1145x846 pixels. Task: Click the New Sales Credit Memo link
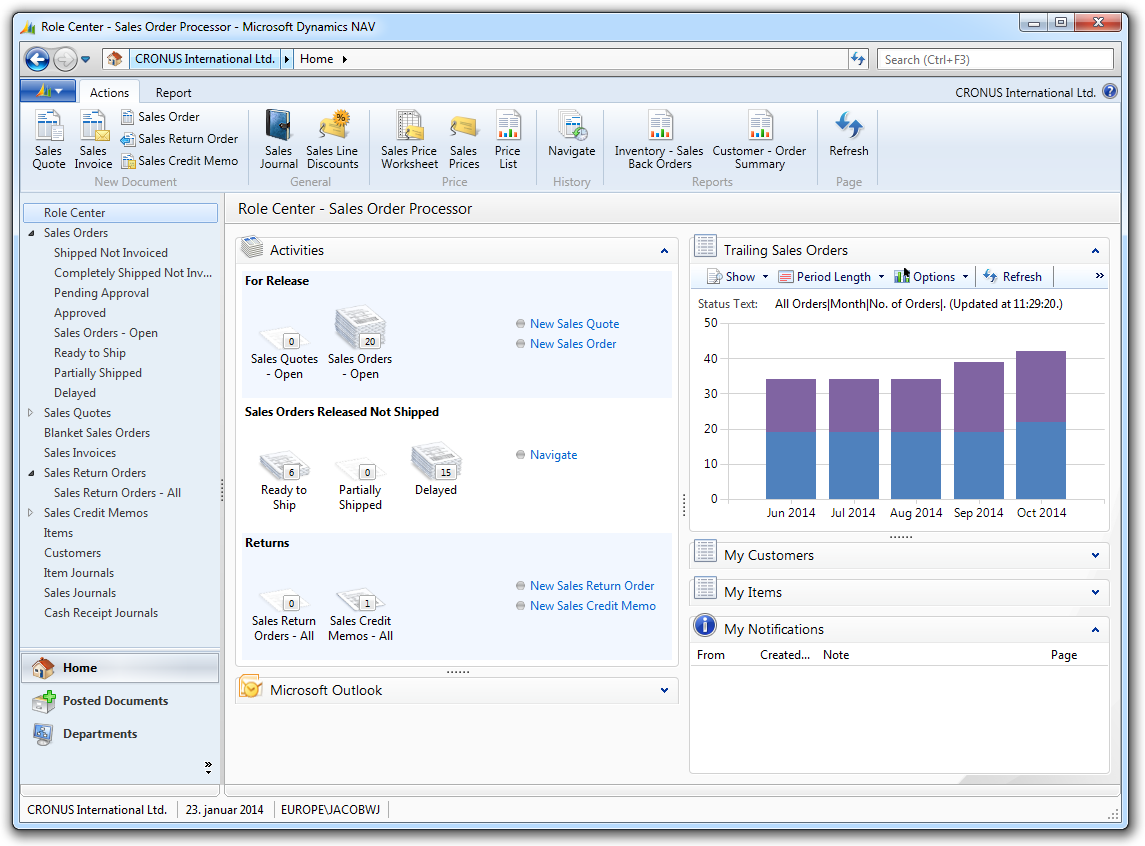coord(592,606)
